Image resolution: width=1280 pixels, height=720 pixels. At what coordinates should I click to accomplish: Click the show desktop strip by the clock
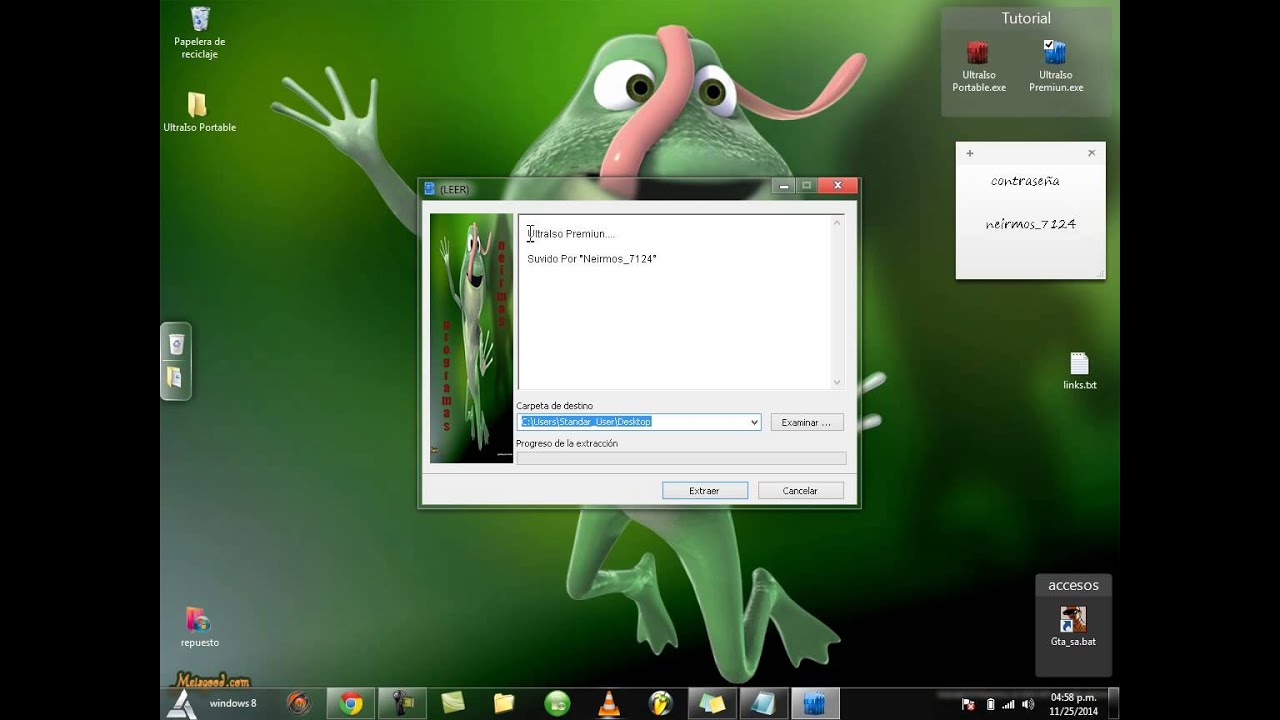pyautogui.click(x=1114, y=703)
